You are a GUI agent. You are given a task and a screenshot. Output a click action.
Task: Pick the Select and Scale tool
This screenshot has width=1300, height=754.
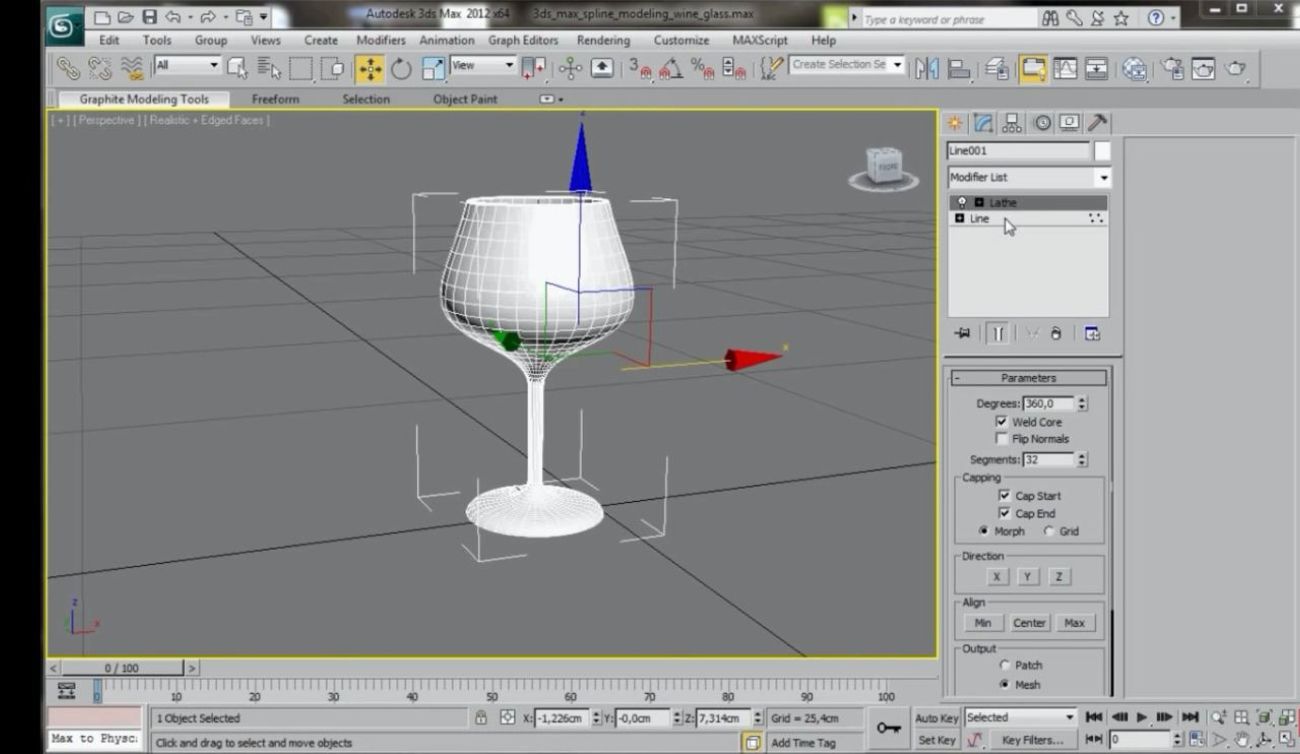[x=433, y=68]
